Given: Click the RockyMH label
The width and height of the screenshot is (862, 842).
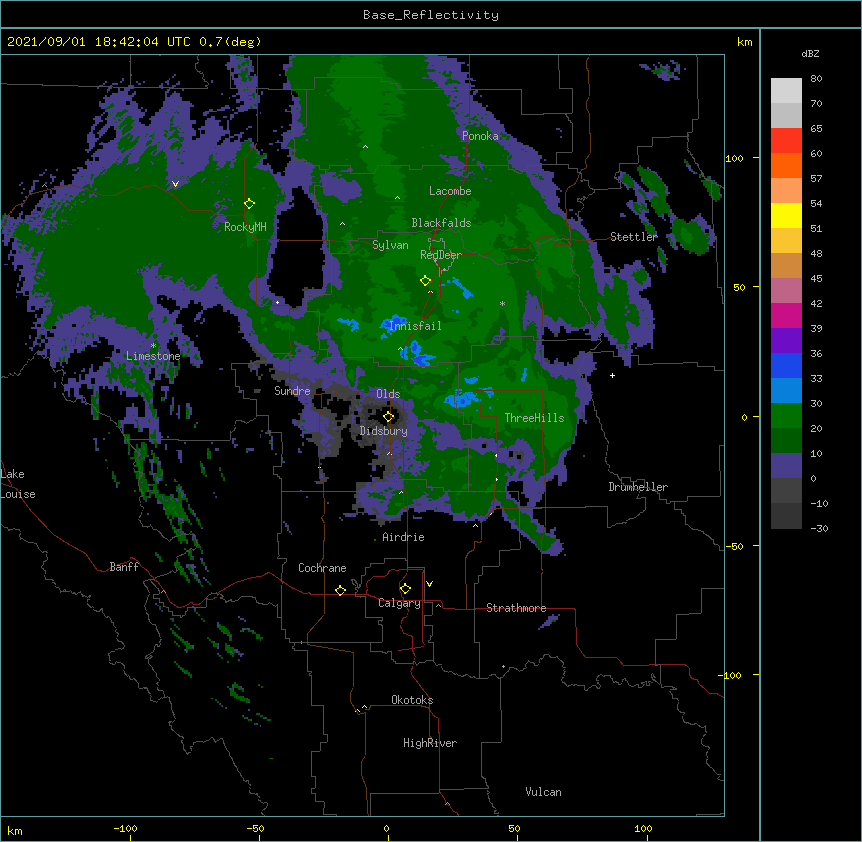Looking at the screenshot, I should pyautogui.click(x=245, y=226).
